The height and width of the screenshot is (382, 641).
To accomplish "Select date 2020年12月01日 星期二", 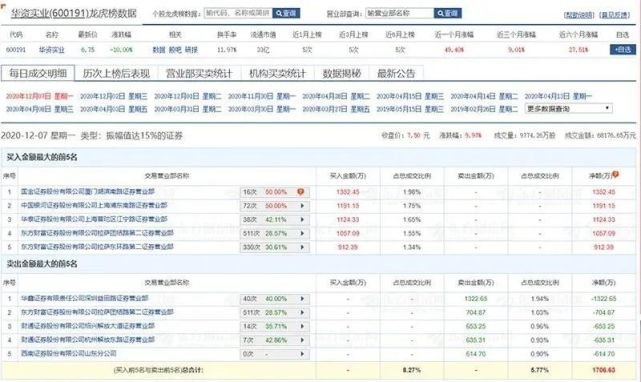I will (x=188, y=96).
